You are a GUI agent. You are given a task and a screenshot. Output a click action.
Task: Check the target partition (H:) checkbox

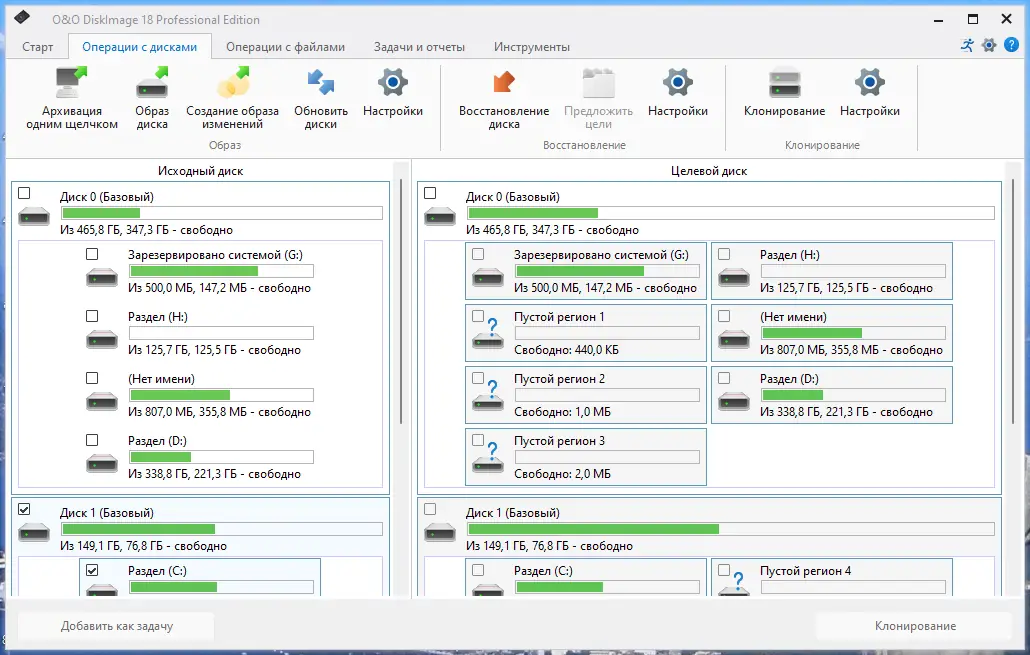[x=724, y=254]
